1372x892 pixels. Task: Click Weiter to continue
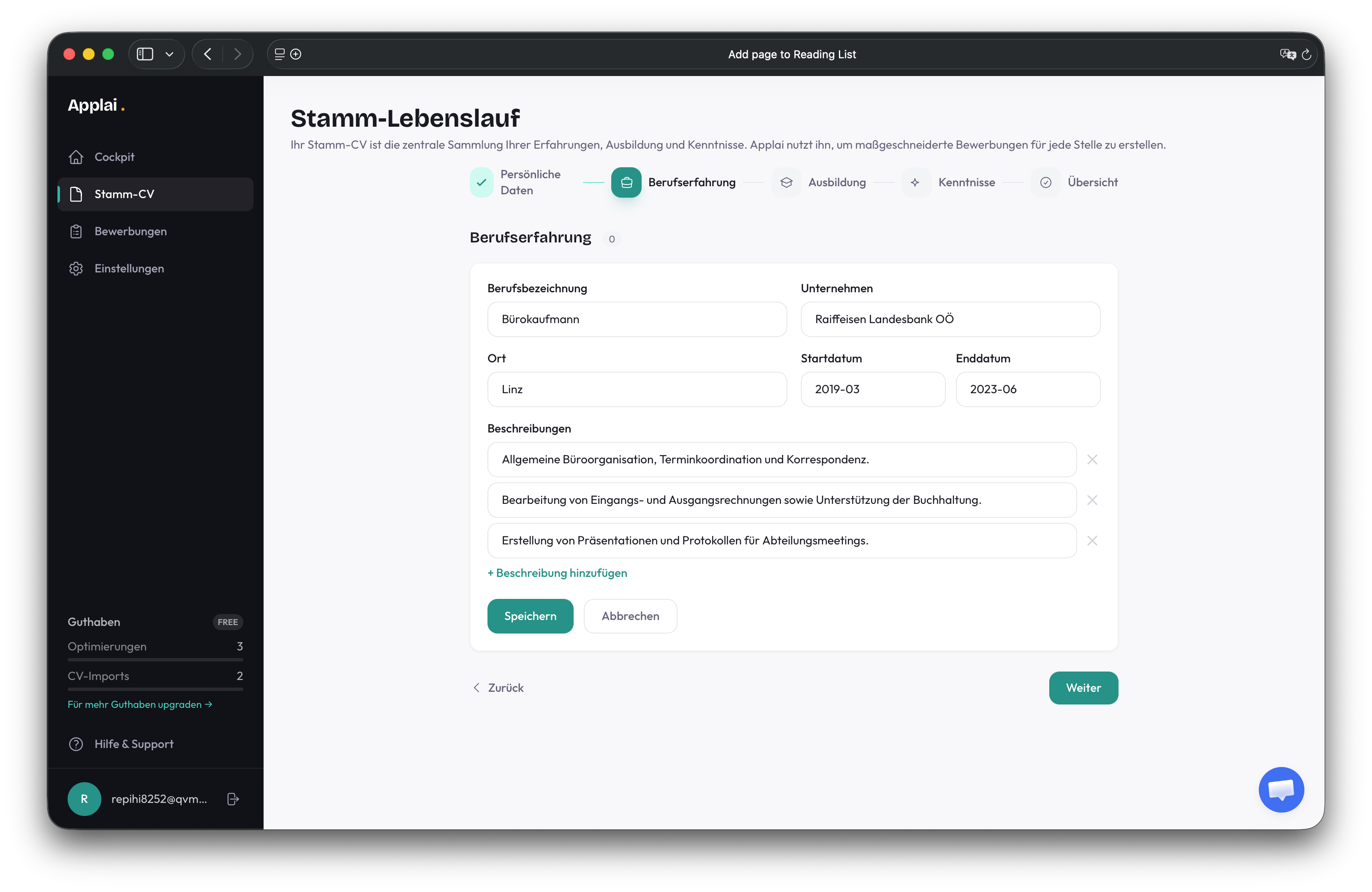1083,688
